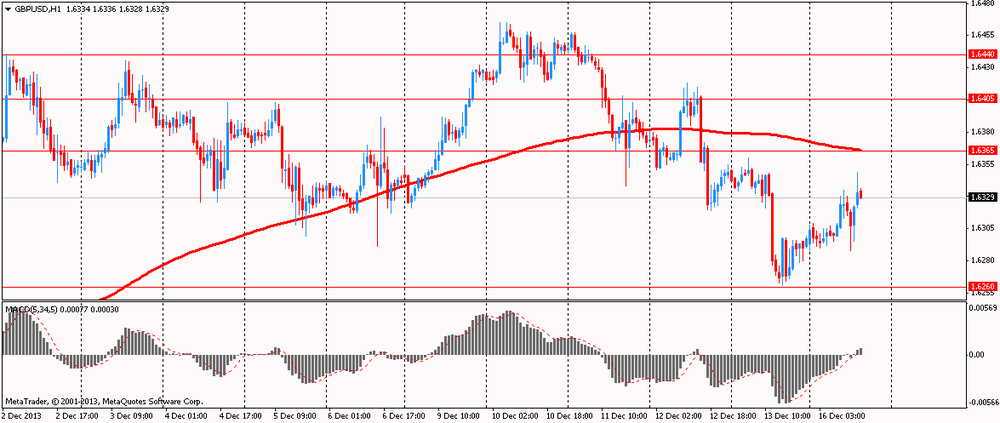This screenshot has height=423, width=1000.
Task: Click the 3 Dec 09:00 time label
Action: click(x=133, y=415)
